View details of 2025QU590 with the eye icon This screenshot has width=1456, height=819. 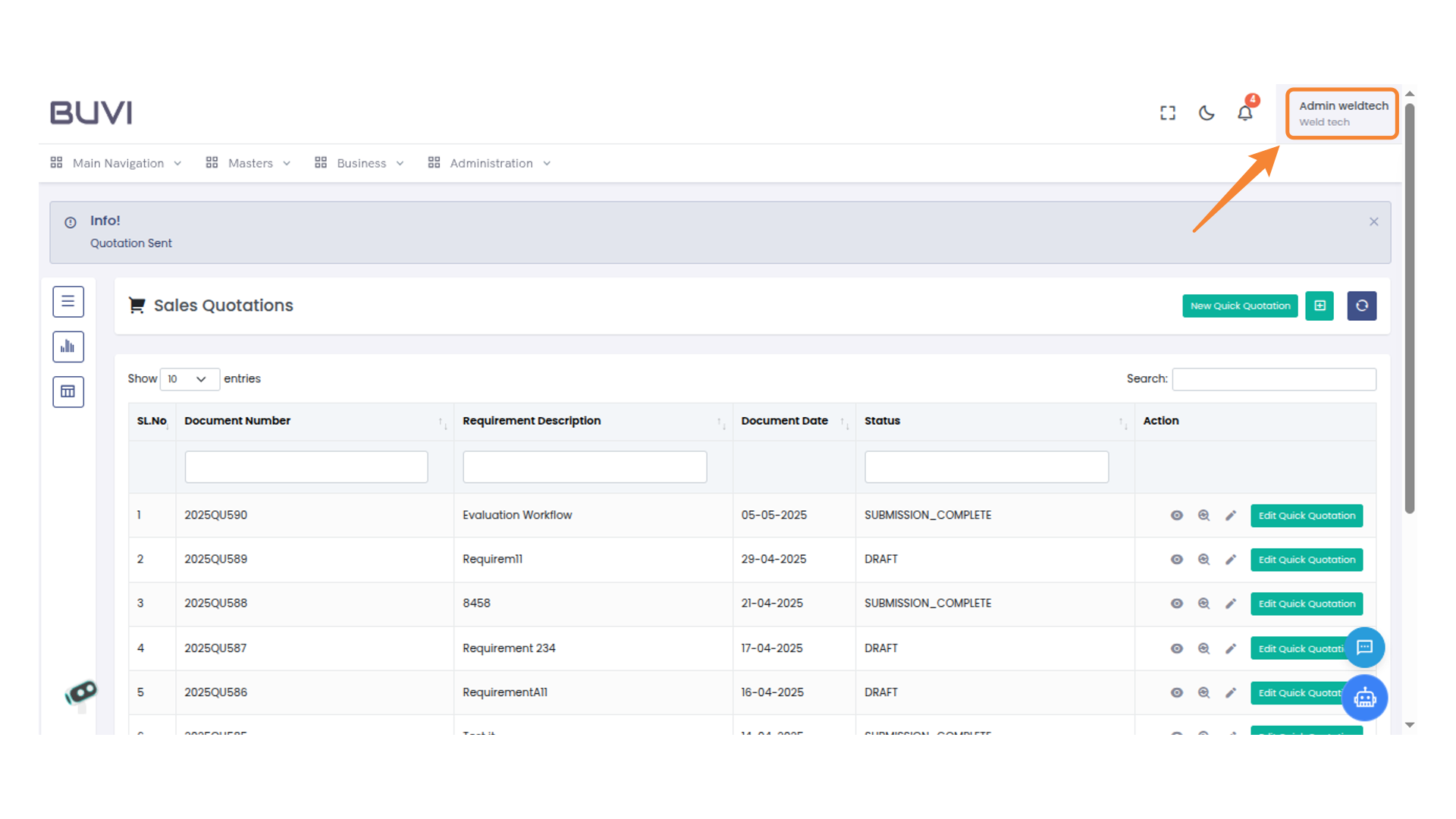pos(1176,515)
